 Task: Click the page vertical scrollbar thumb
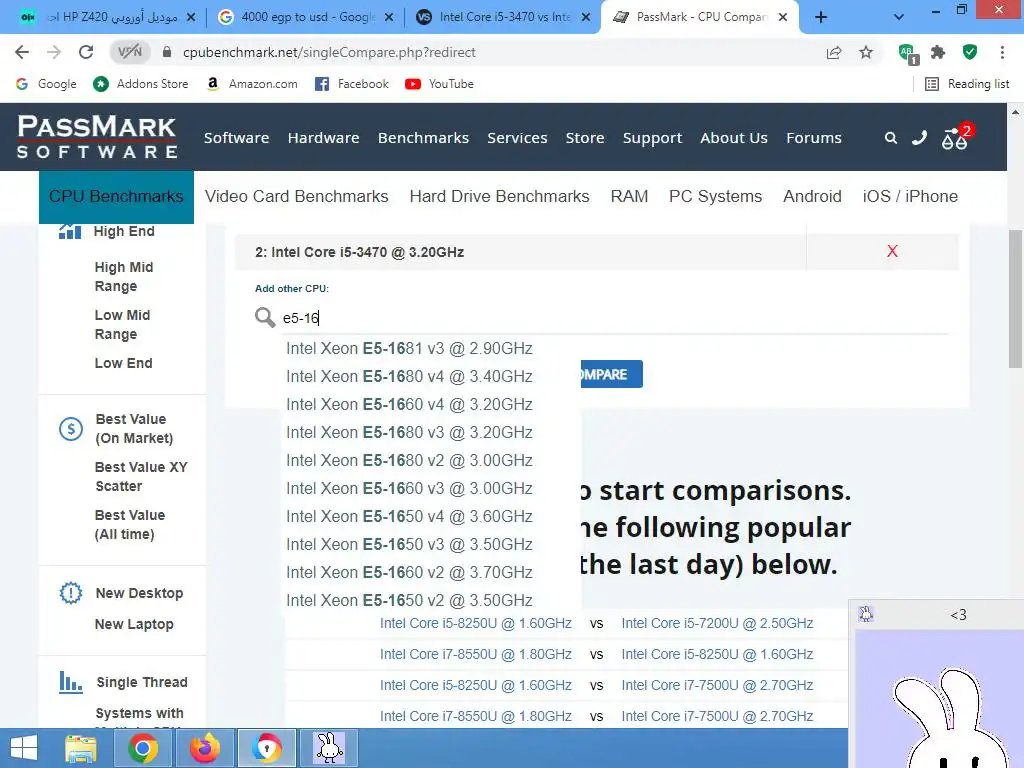click(1015, 299)
